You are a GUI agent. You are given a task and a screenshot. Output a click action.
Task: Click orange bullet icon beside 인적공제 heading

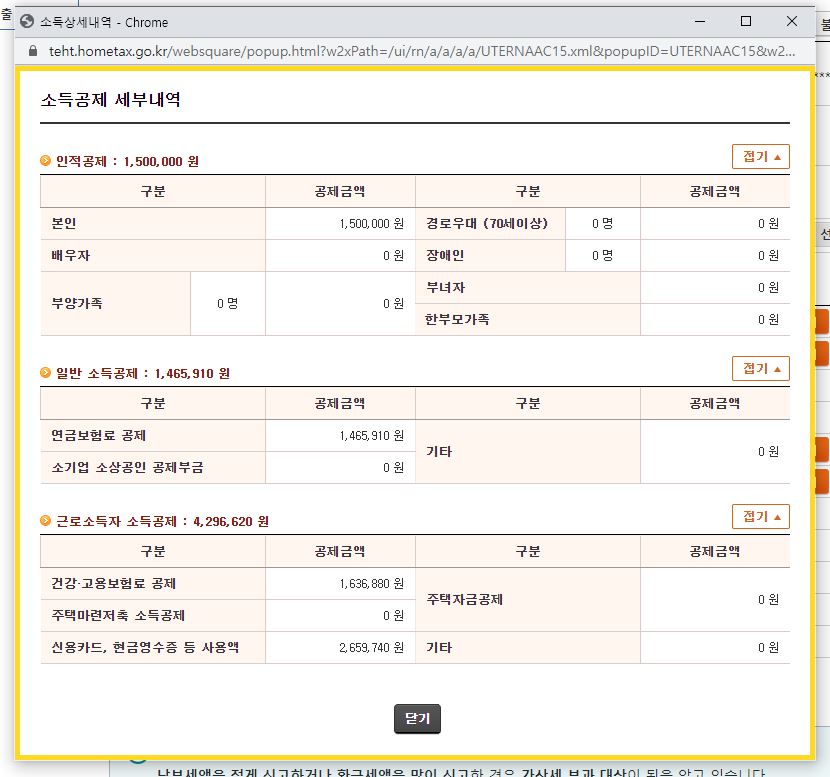point(46,161)
